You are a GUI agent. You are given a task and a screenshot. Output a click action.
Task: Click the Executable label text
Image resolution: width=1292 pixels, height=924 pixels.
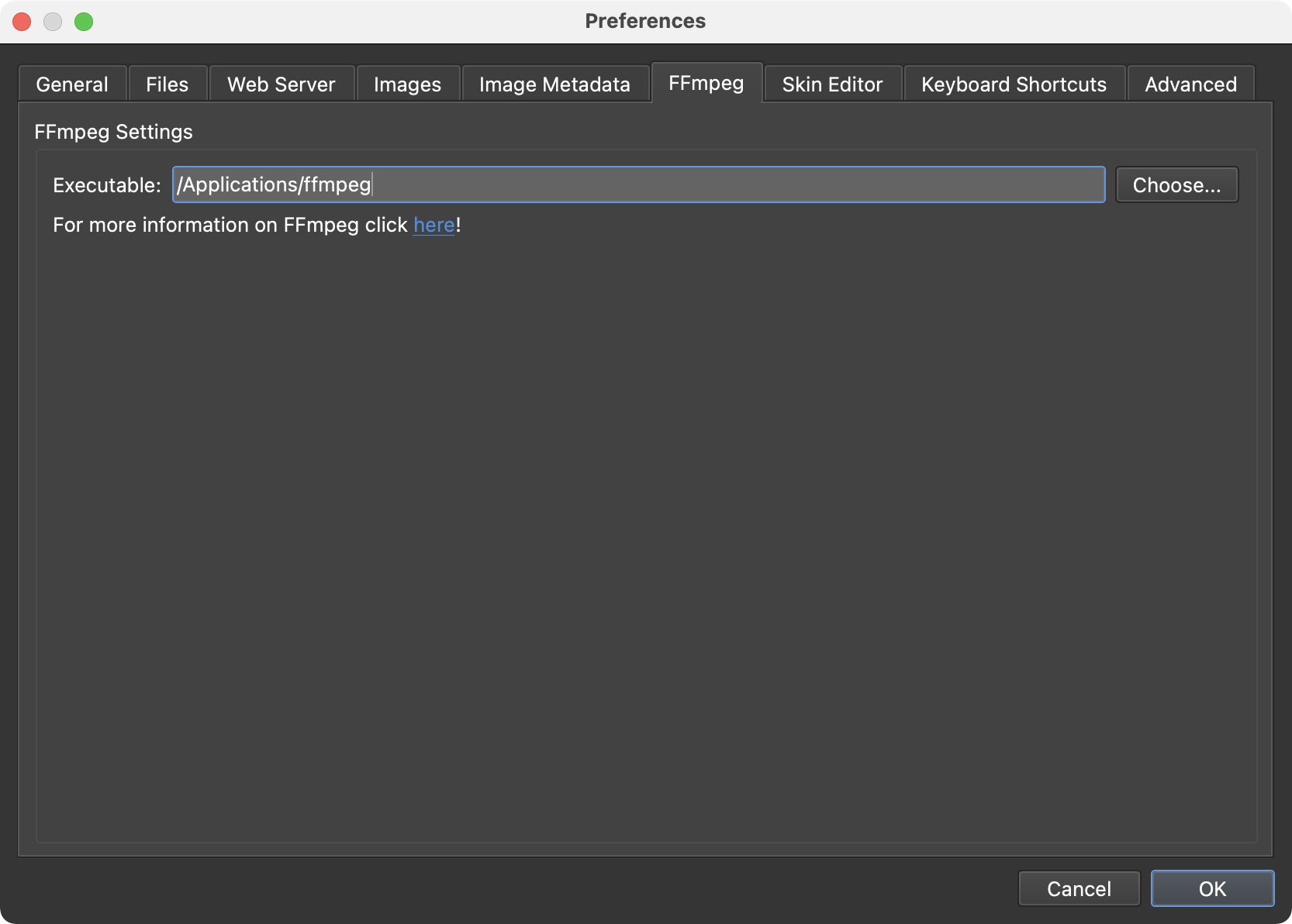(107, 185)
